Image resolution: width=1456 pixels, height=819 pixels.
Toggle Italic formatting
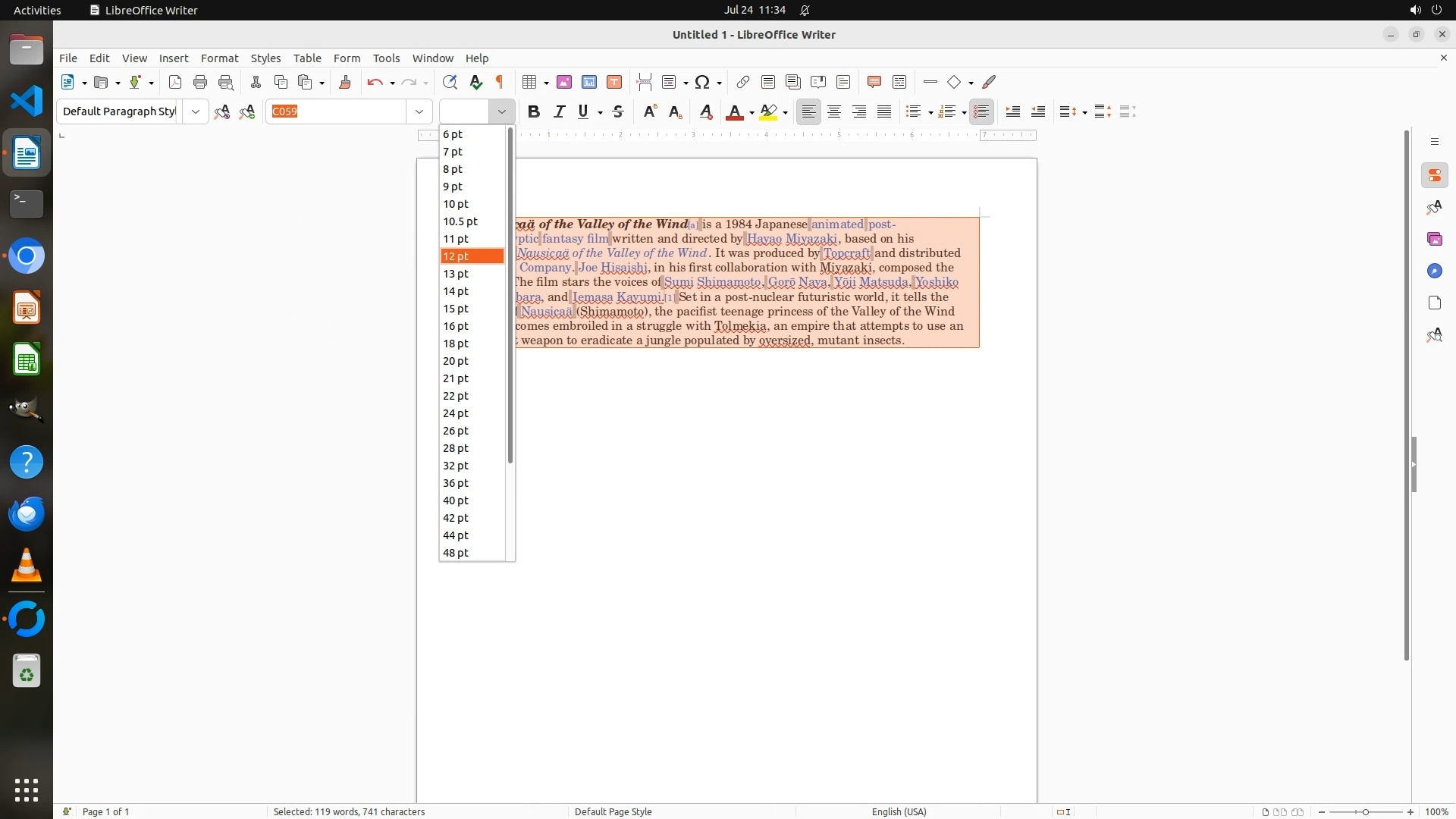tap(560, 111)
